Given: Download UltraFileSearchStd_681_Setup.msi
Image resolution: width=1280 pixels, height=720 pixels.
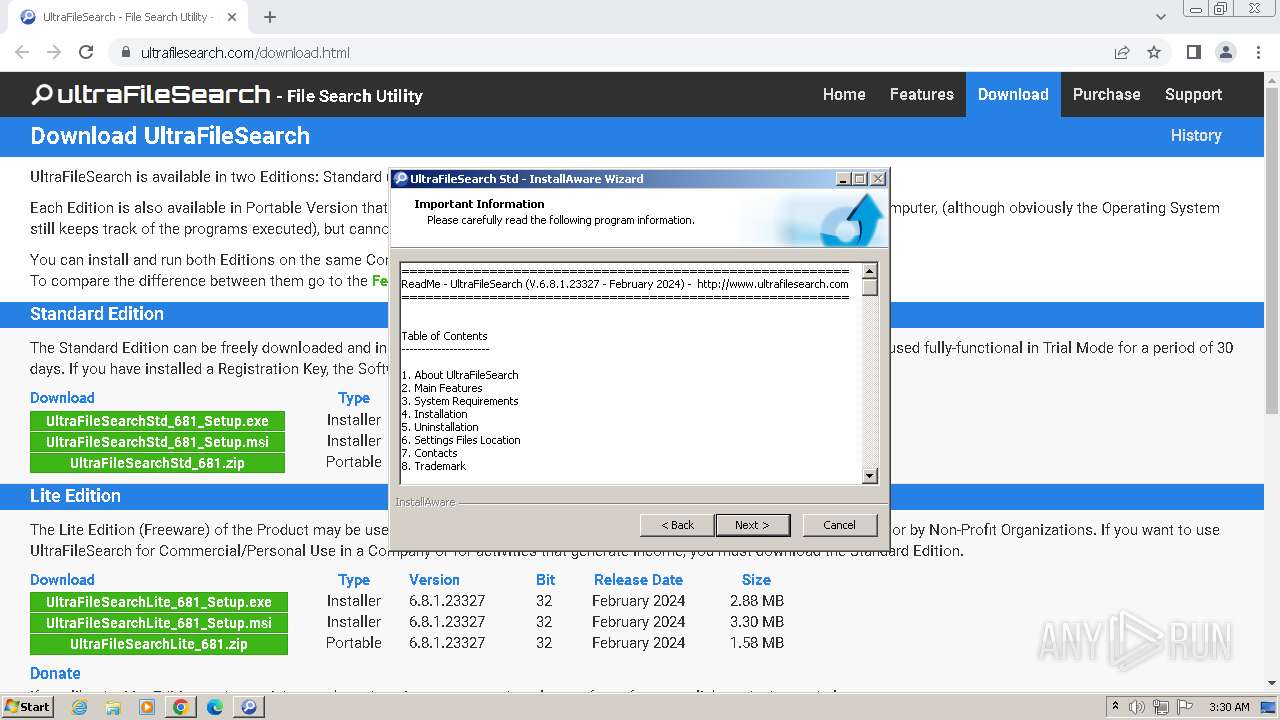Looking at the screenshot, I should coord(157,442).
